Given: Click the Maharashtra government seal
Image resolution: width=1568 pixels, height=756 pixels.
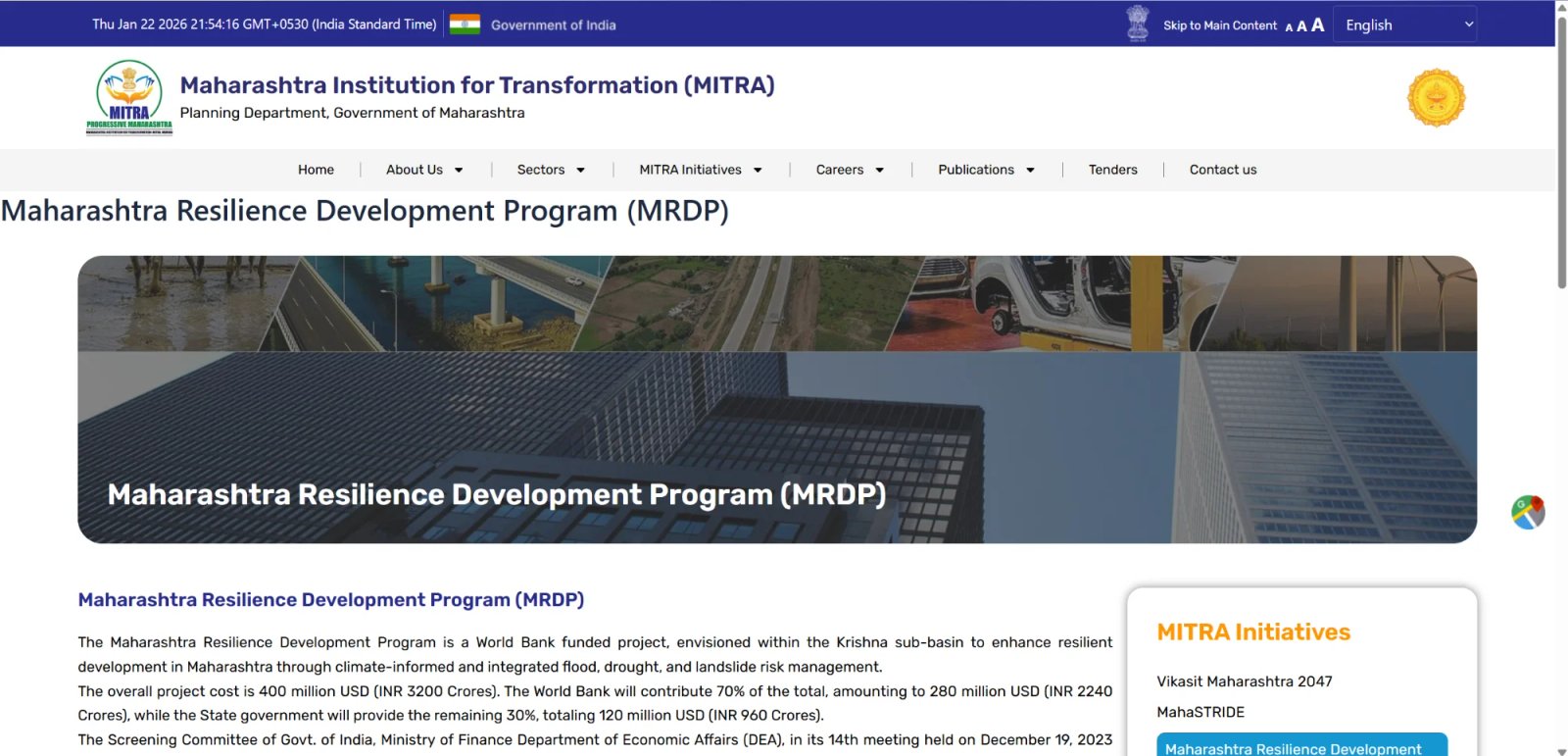Looking at the screenshot, I should (1436, 98).
